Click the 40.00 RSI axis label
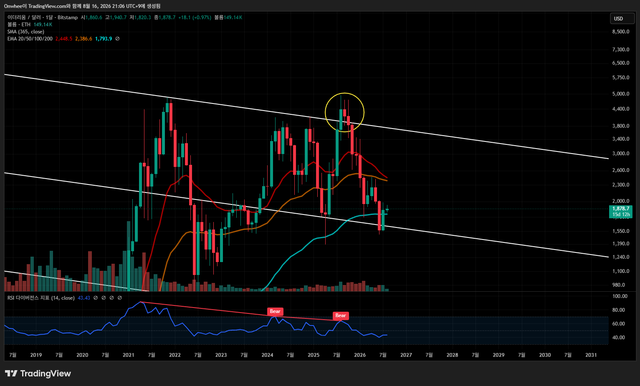Image resolution: width=640 pixels, height=386 pixels. [619, 337]
